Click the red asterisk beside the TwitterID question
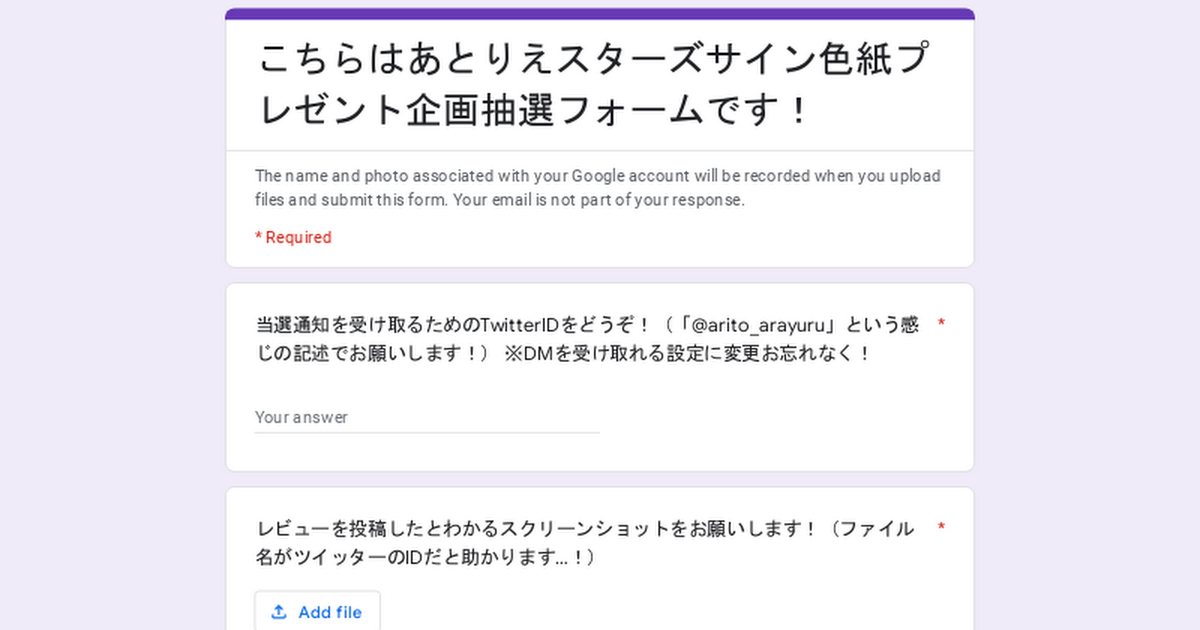1200x630 pixels. [941, 324]
